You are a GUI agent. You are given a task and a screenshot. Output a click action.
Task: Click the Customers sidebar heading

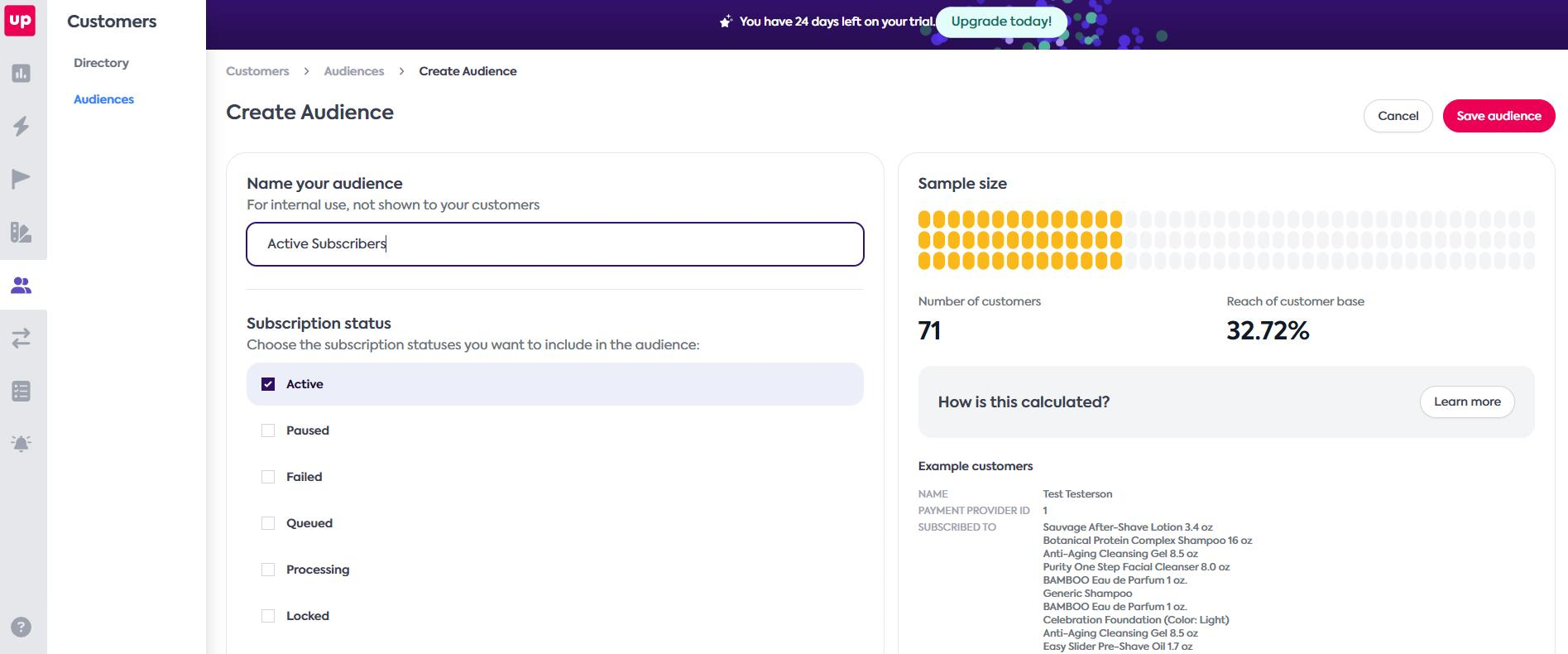[x=112, y=22]
